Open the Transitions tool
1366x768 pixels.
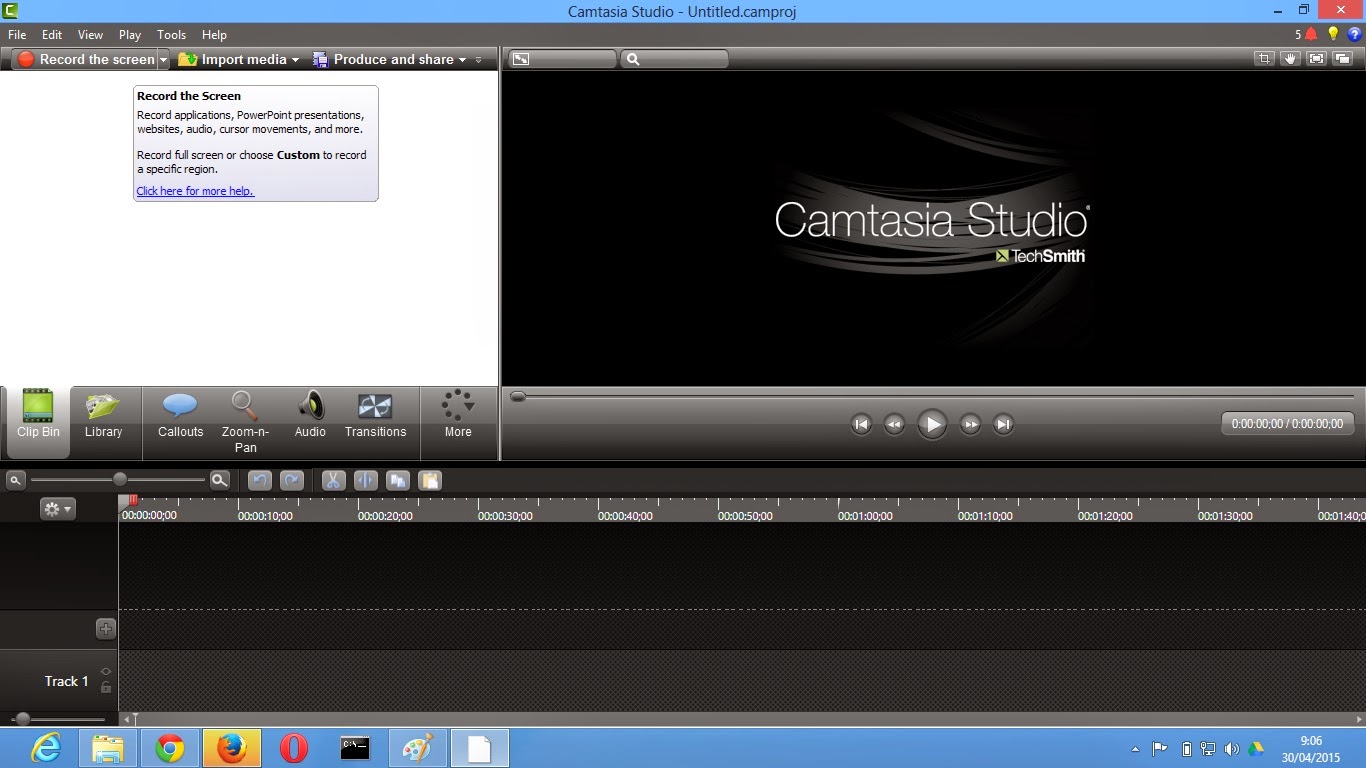point(375,415)
